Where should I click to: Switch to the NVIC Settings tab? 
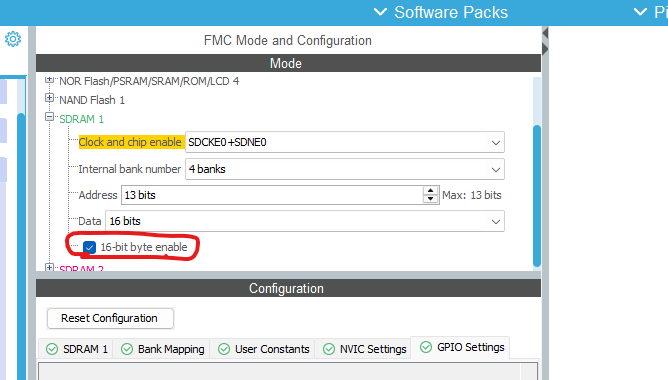point(364,349)
